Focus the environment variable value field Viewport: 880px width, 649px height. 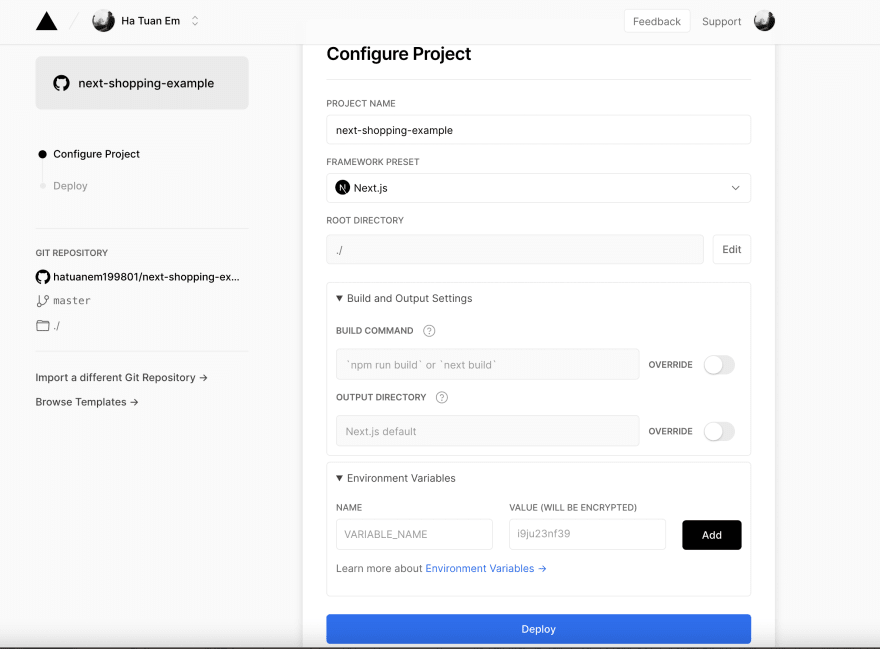tap(587, 534)
